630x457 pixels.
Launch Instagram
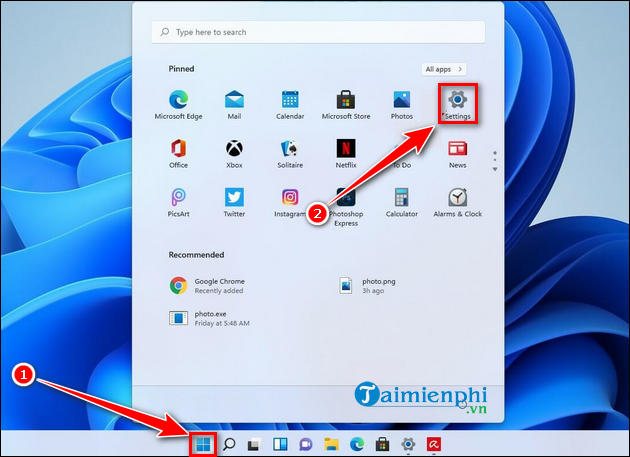(x=290, y=202)
